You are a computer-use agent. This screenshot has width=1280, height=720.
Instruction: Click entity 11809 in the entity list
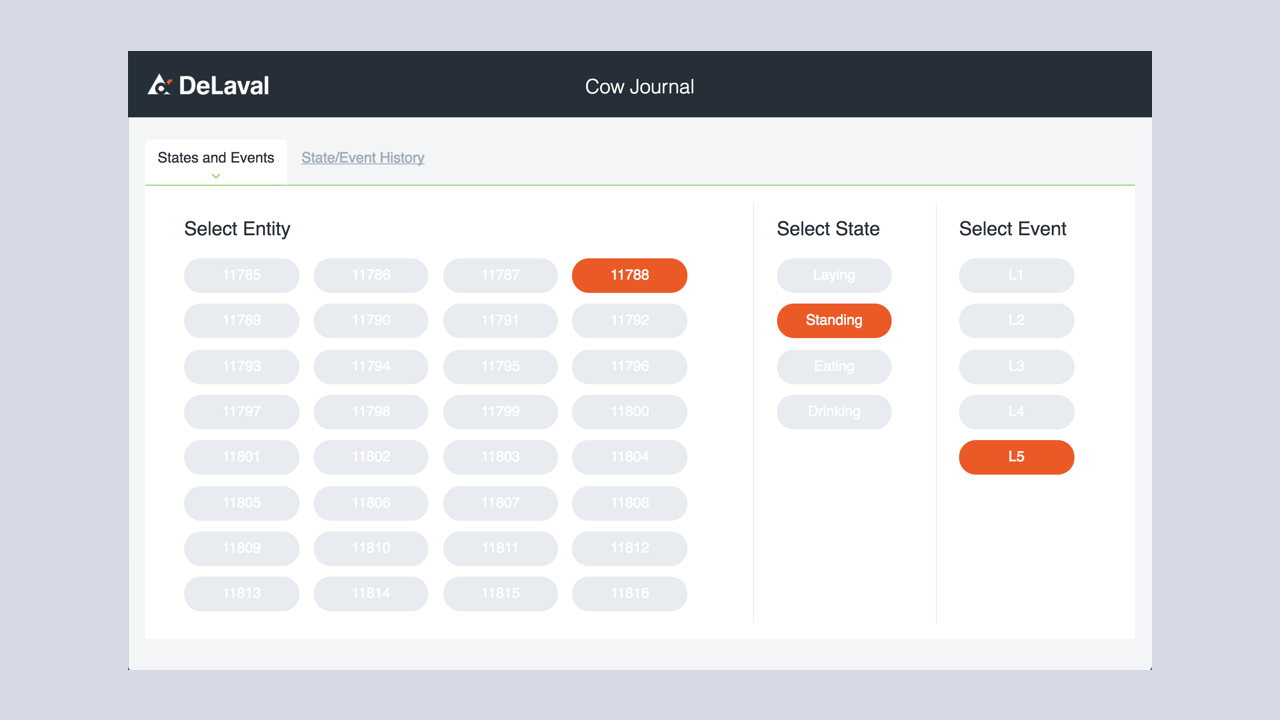click(x=241, y=548)
